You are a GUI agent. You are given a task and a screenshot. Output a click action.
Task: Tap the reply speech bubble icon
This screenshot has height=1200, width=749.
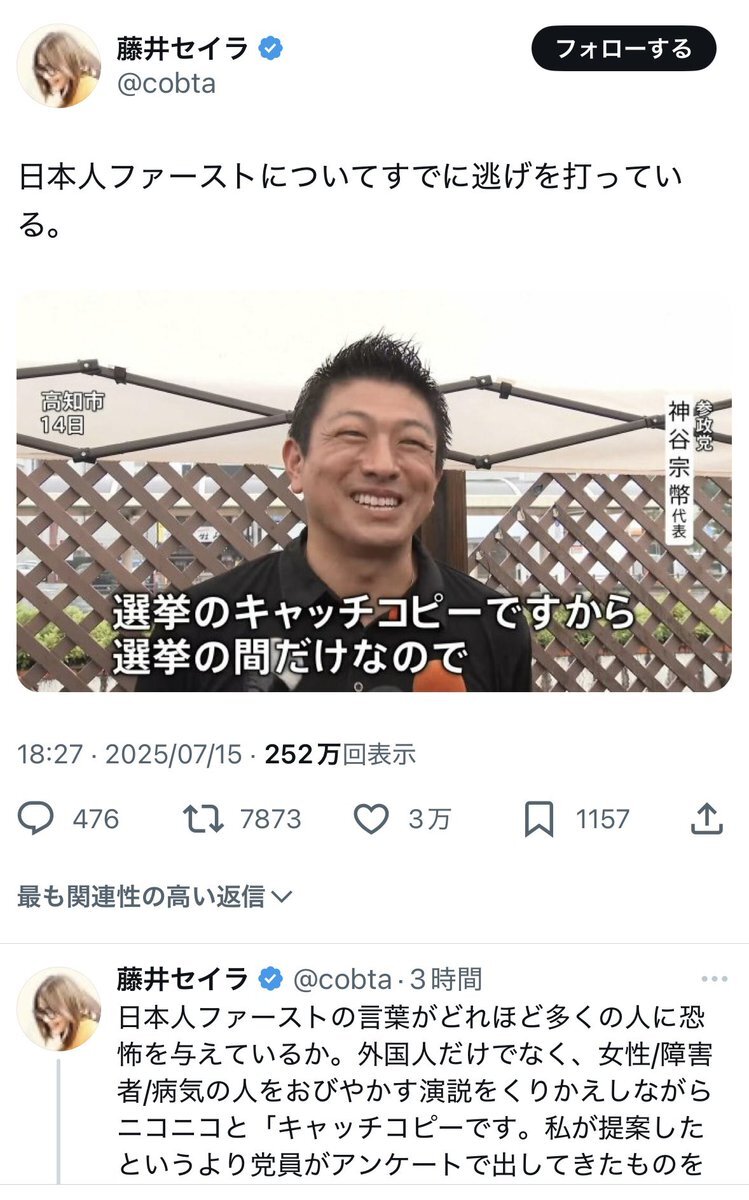click(x=36, y=819)
